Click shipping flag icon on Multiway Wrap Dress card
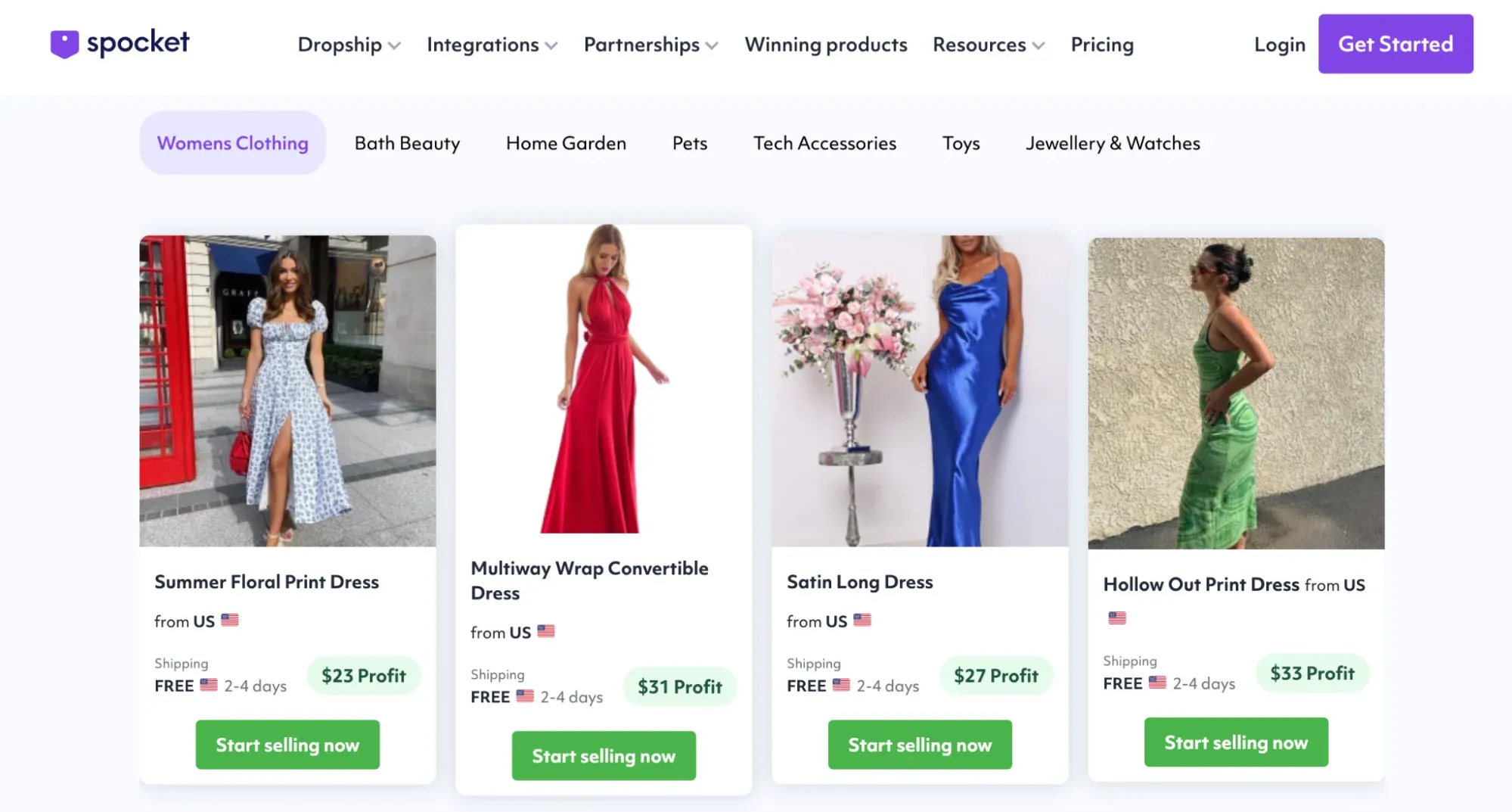Viewport: 1512px width, 812px height. click(525, 696)
